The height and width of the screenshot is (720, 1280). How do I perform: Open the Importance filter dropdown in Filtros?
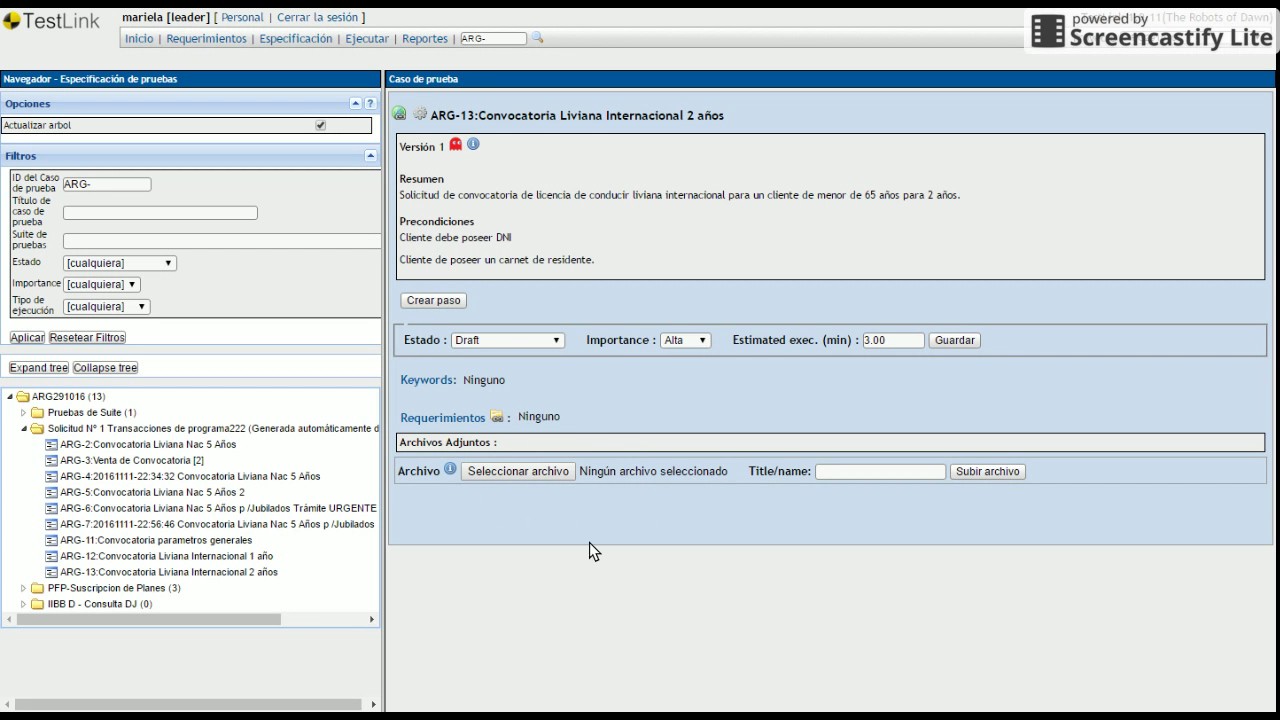[x=101, y=284]
